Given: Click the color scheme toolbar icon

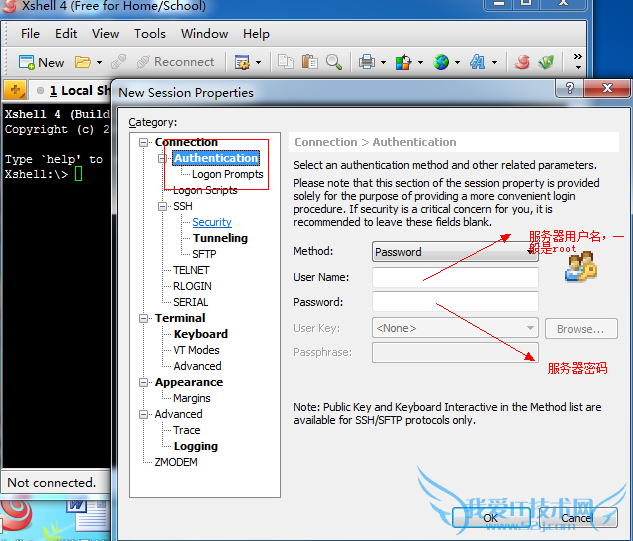Looking at the screenshot, I should click(402, 62).
